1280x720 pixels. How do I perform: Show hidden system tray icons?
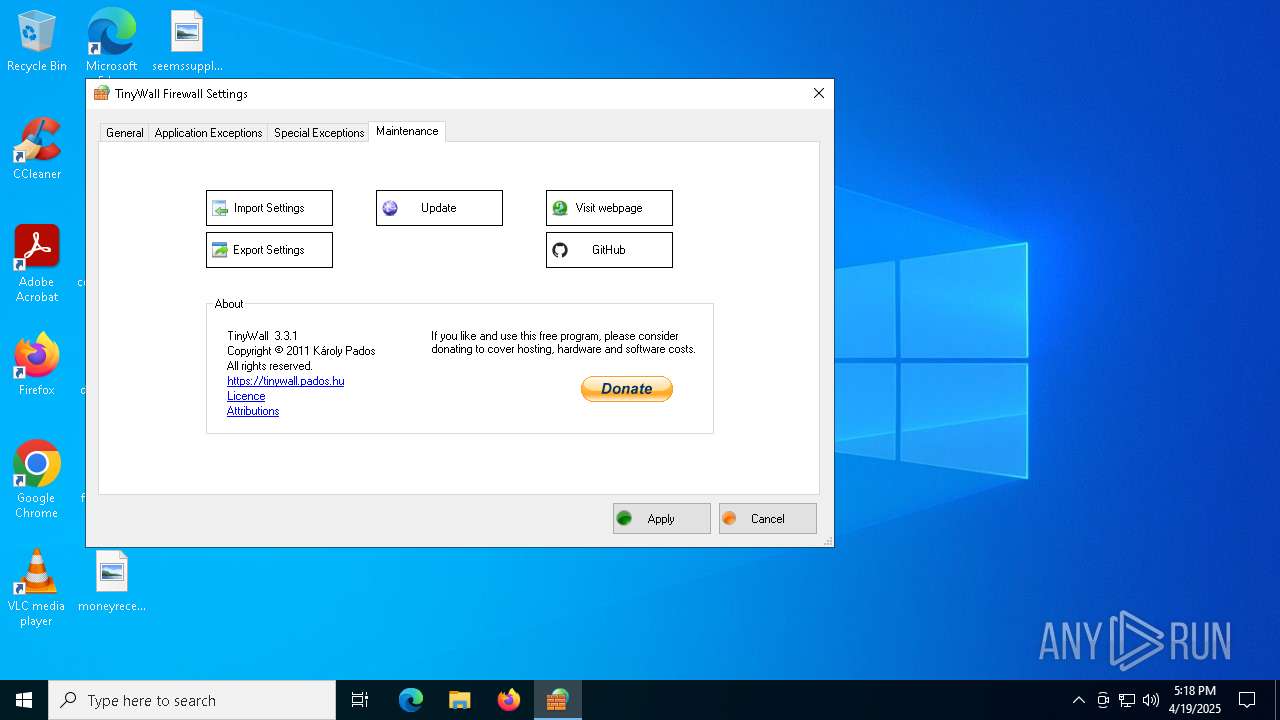click(1078, 700)
